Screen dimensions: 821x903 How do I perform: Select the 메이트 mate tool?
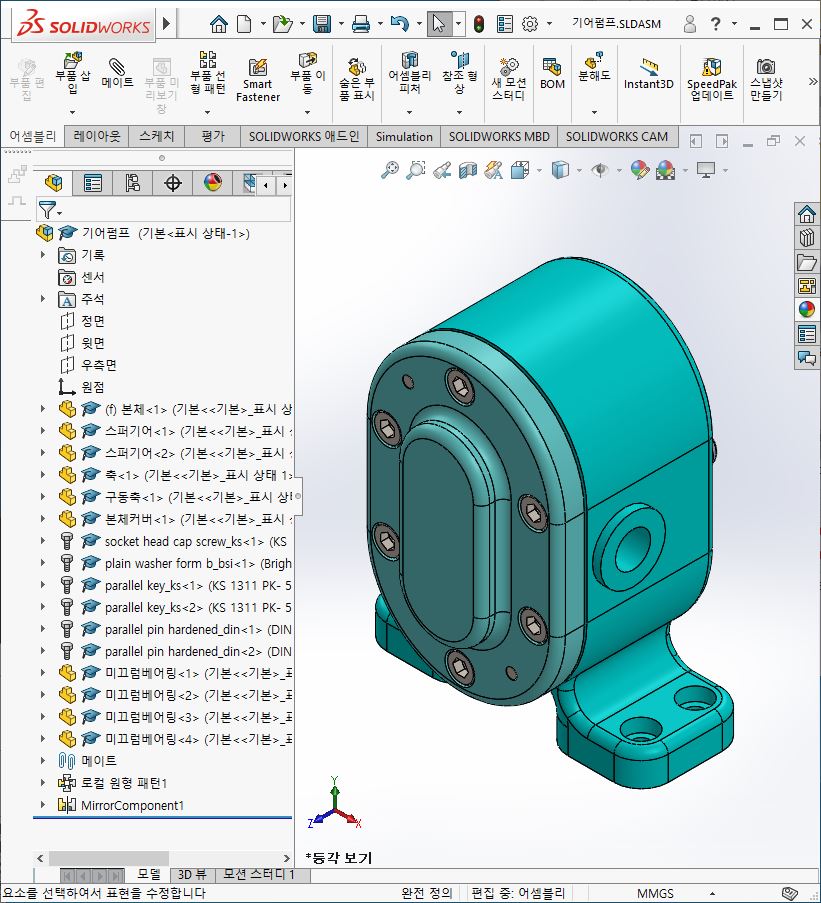tap(117, 73)
